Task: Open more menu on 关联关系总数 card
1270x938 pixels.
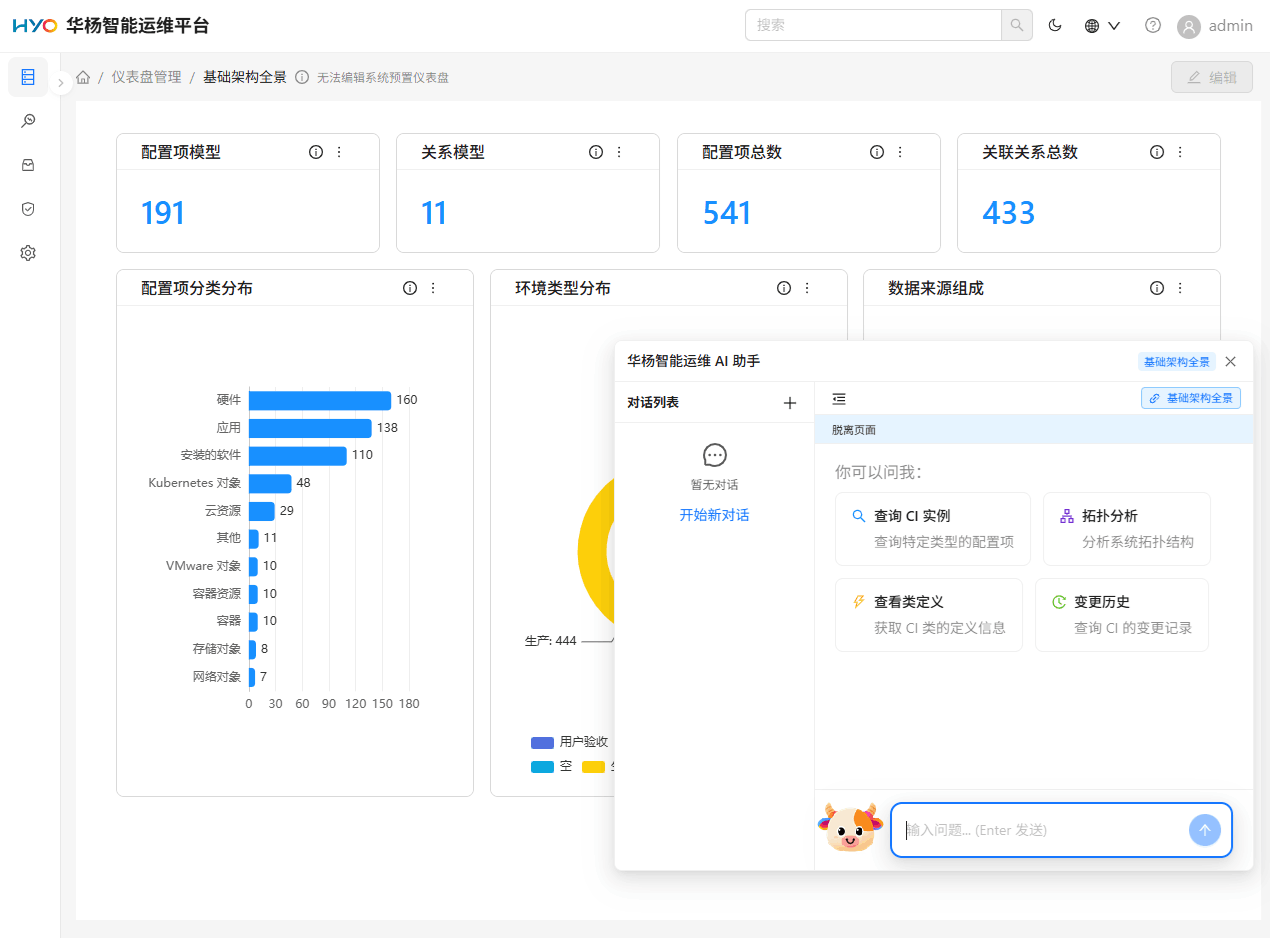Action: click(x=1180, y=152)
